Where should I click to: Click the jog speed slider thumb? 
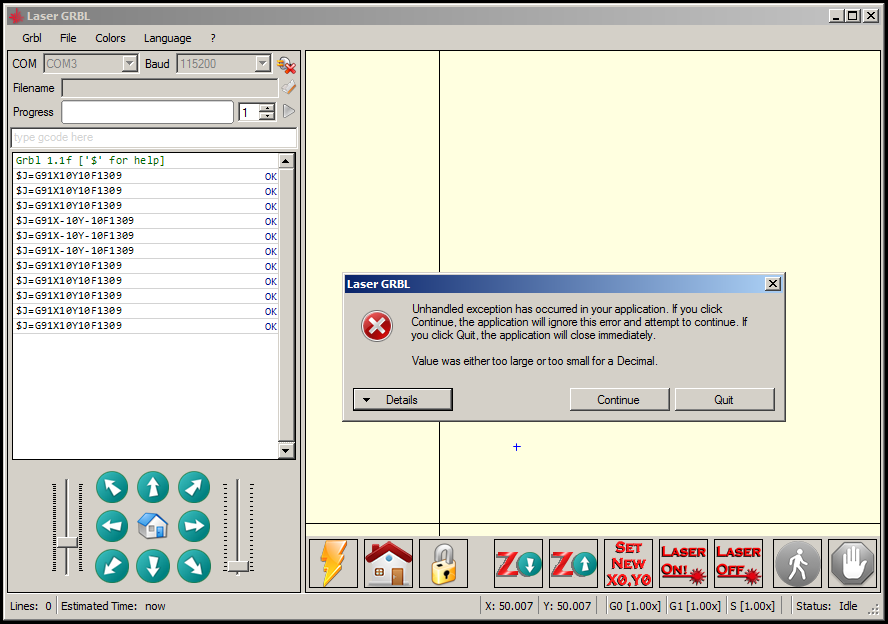(67, 542)
